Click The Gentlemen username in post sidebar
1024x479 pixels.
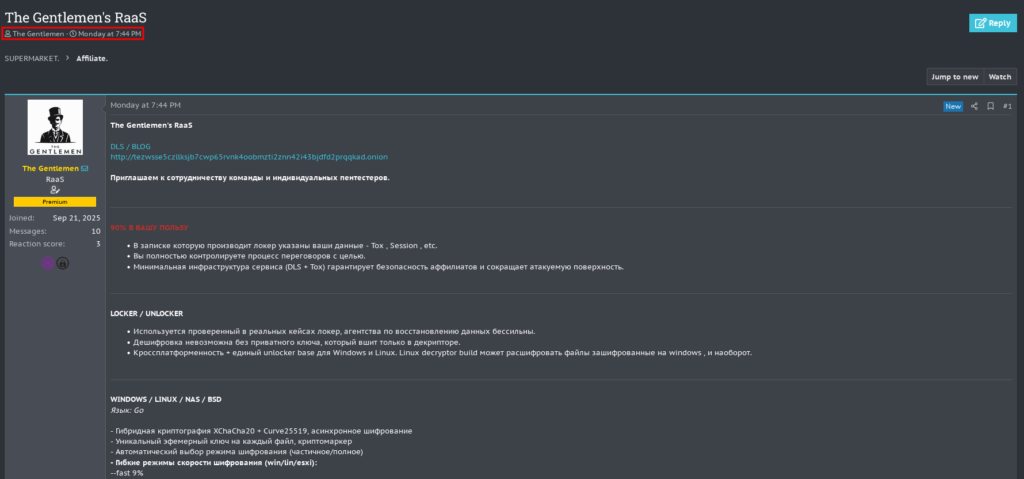(x=50, y=169)
